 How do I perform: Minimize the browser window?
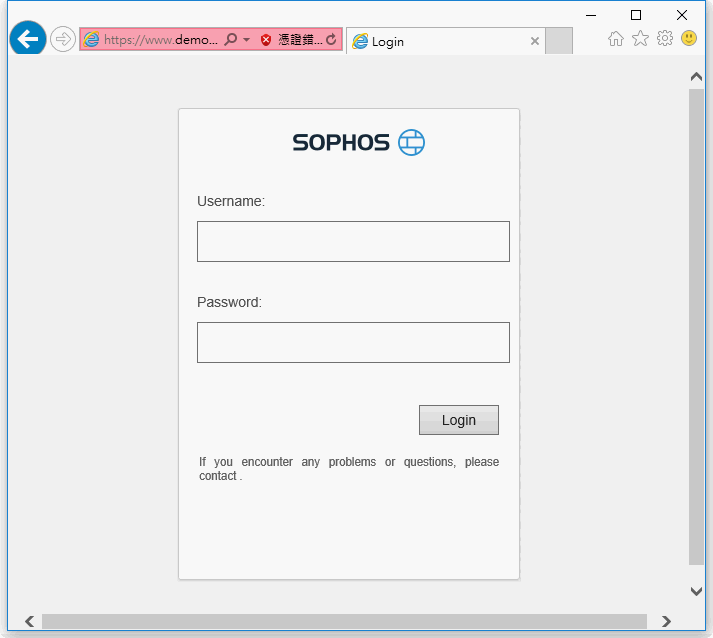591,15
